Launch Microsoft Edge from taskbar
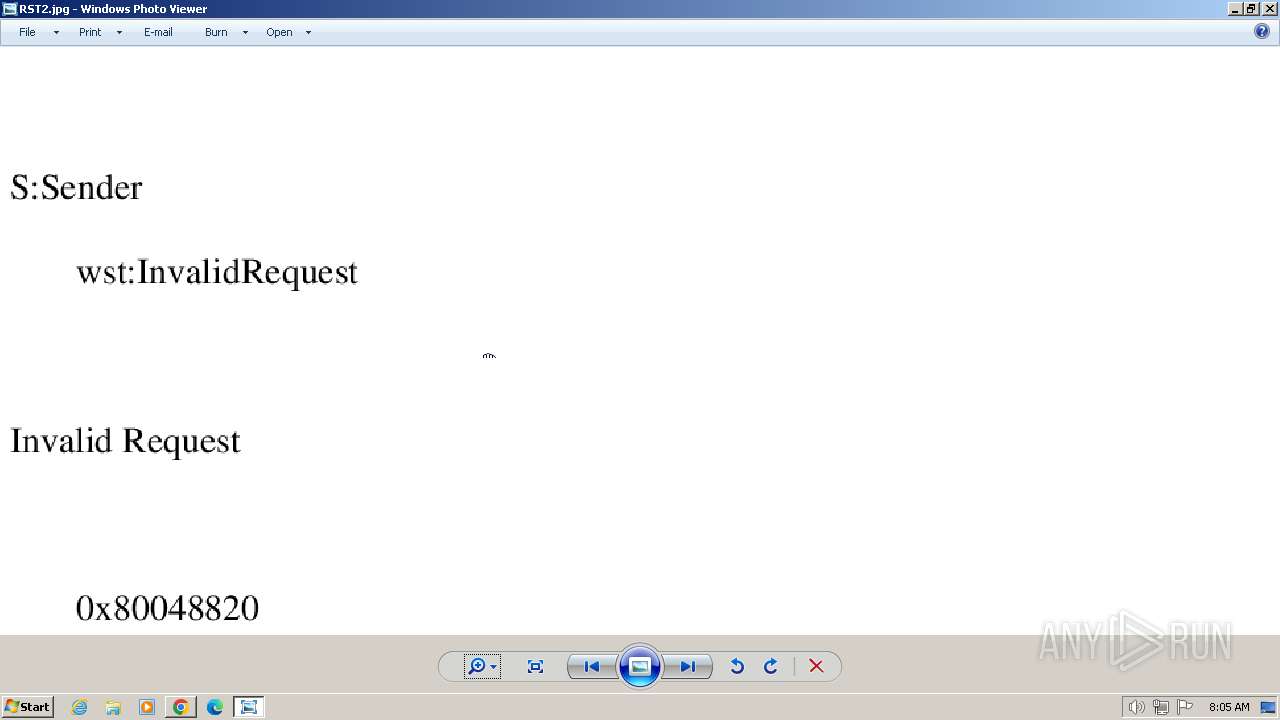Screen dimensions: 1280x720 (215, 707)
